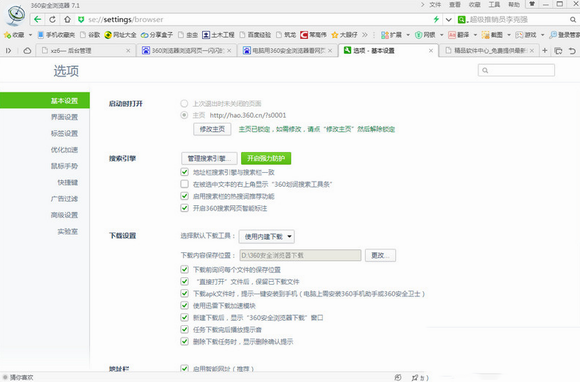Open the 百度经验 bookmark
The height and width of the screenshot is (382, 580).
coord(255,35)
